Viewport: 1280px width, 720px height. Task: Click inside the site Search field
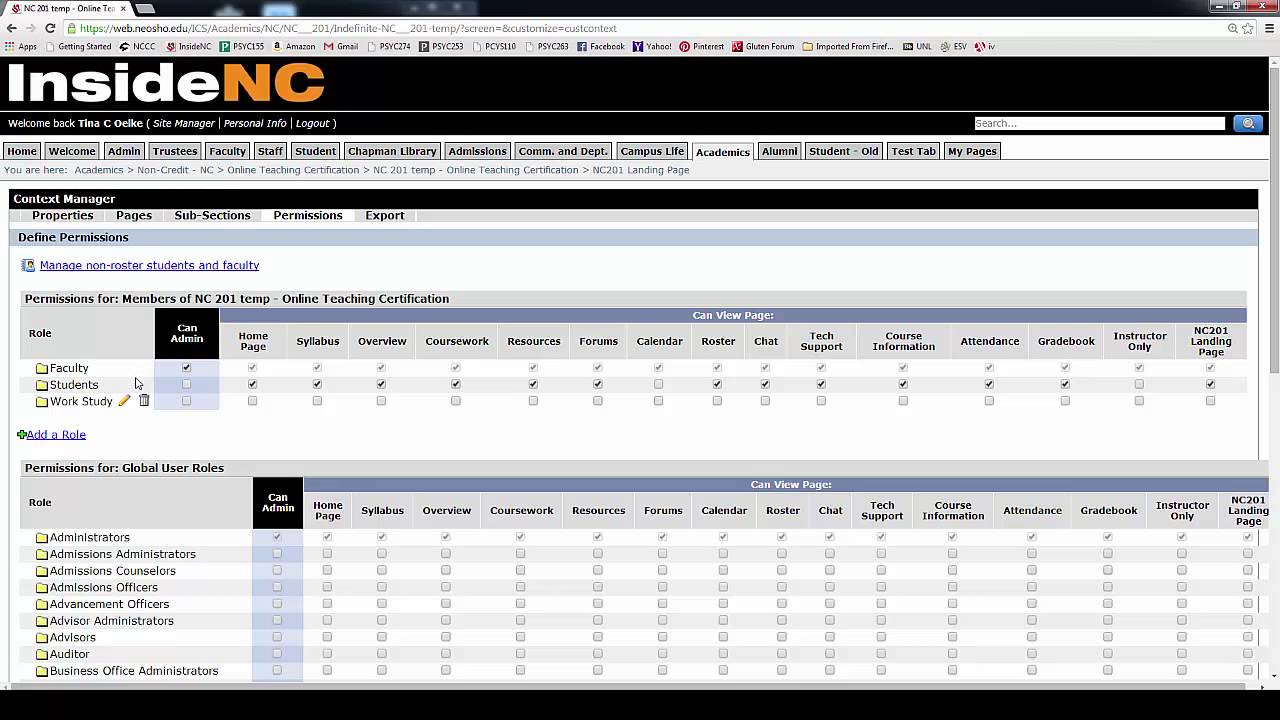1100,123
